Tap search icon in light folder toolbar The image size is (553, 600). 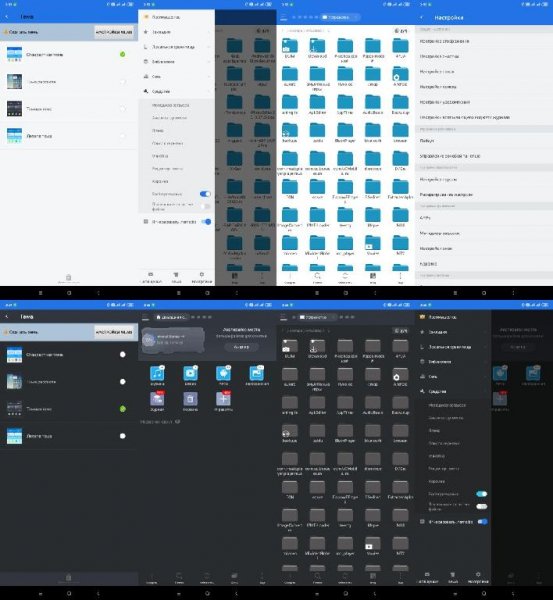click(x=317, y=277)
